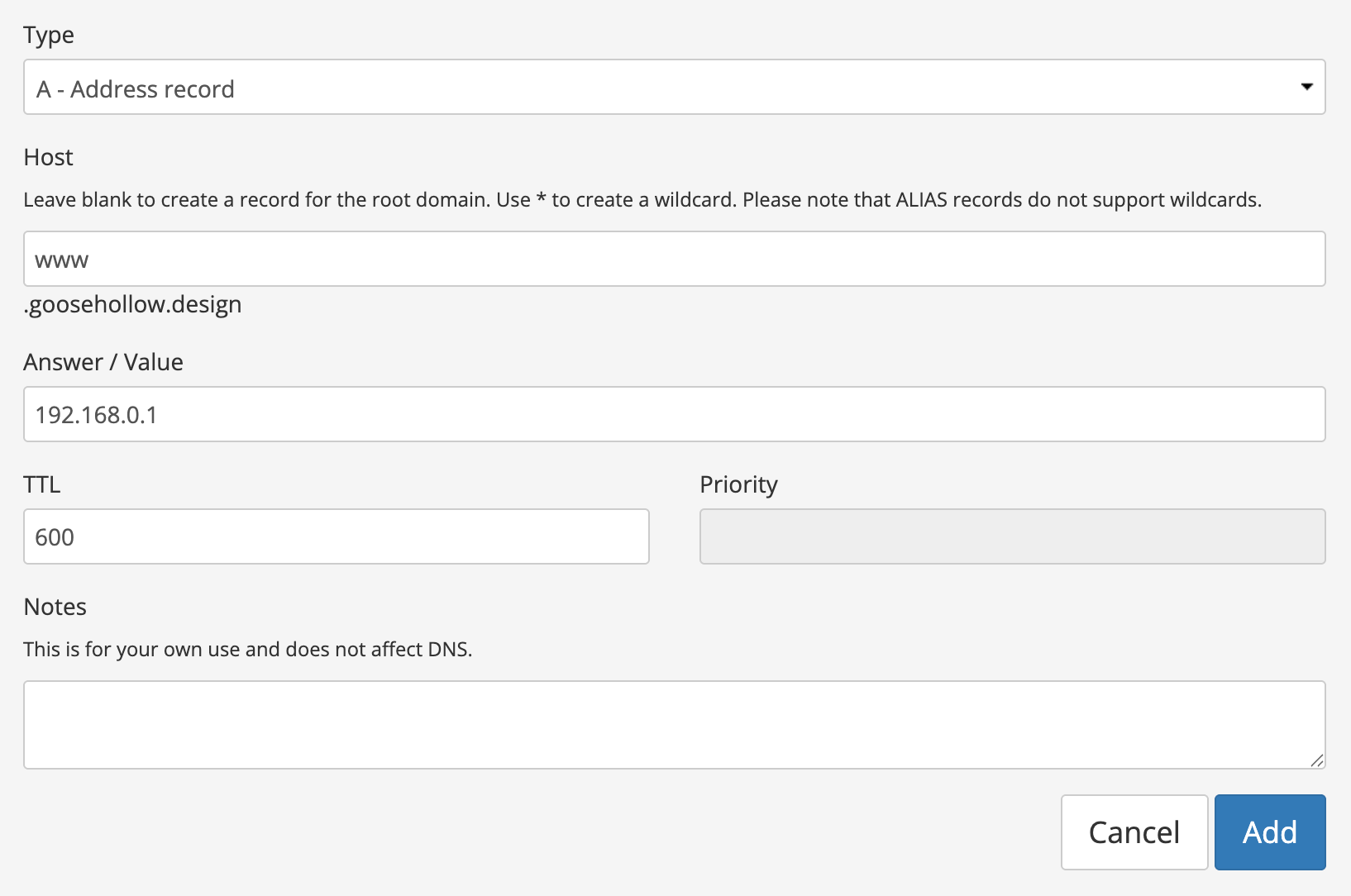Click the Host field label
The width and height of the screenshot is (1351, 896).
[48, 157]
